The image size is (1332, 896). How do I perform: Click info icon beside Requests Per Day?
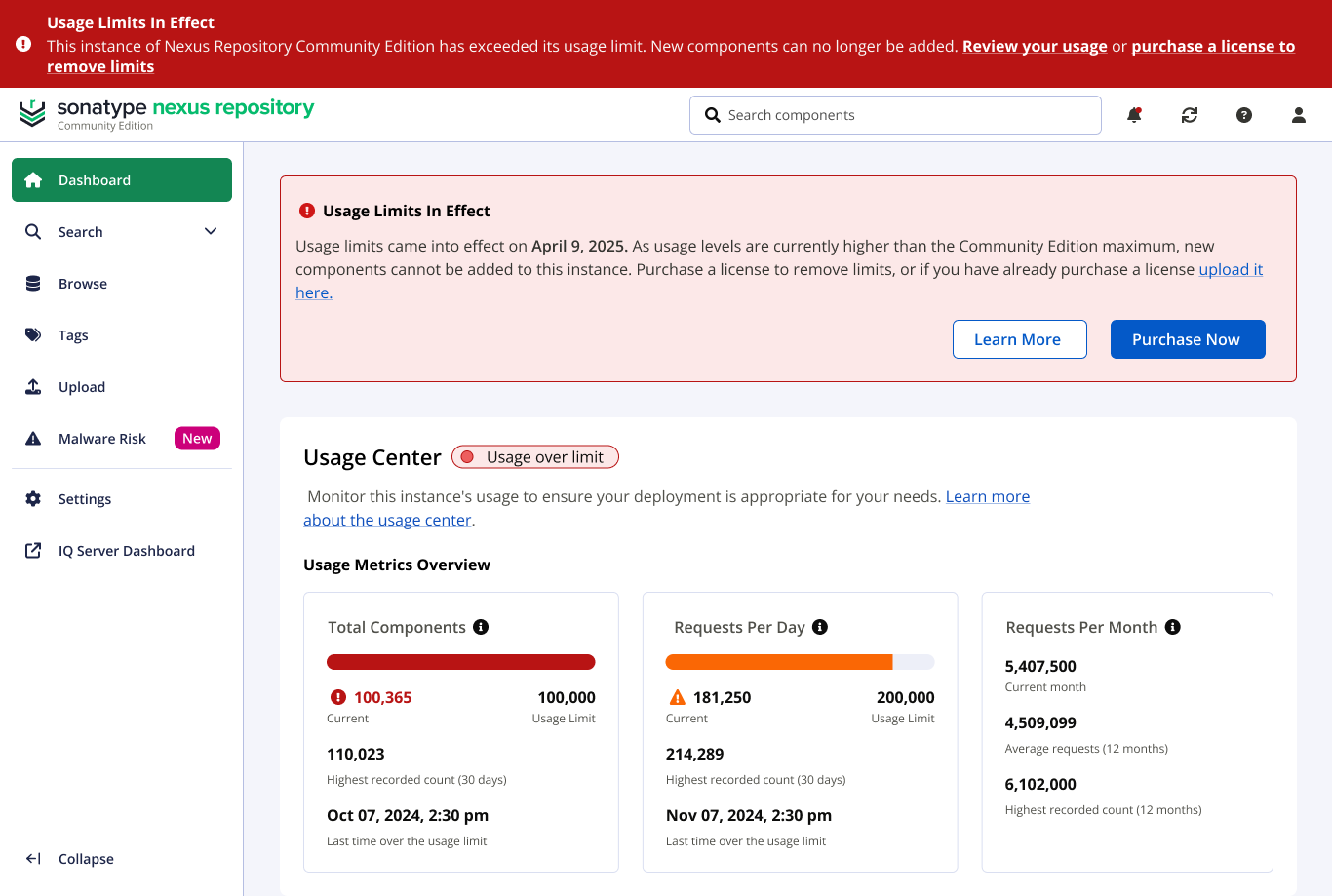[820, 627]
